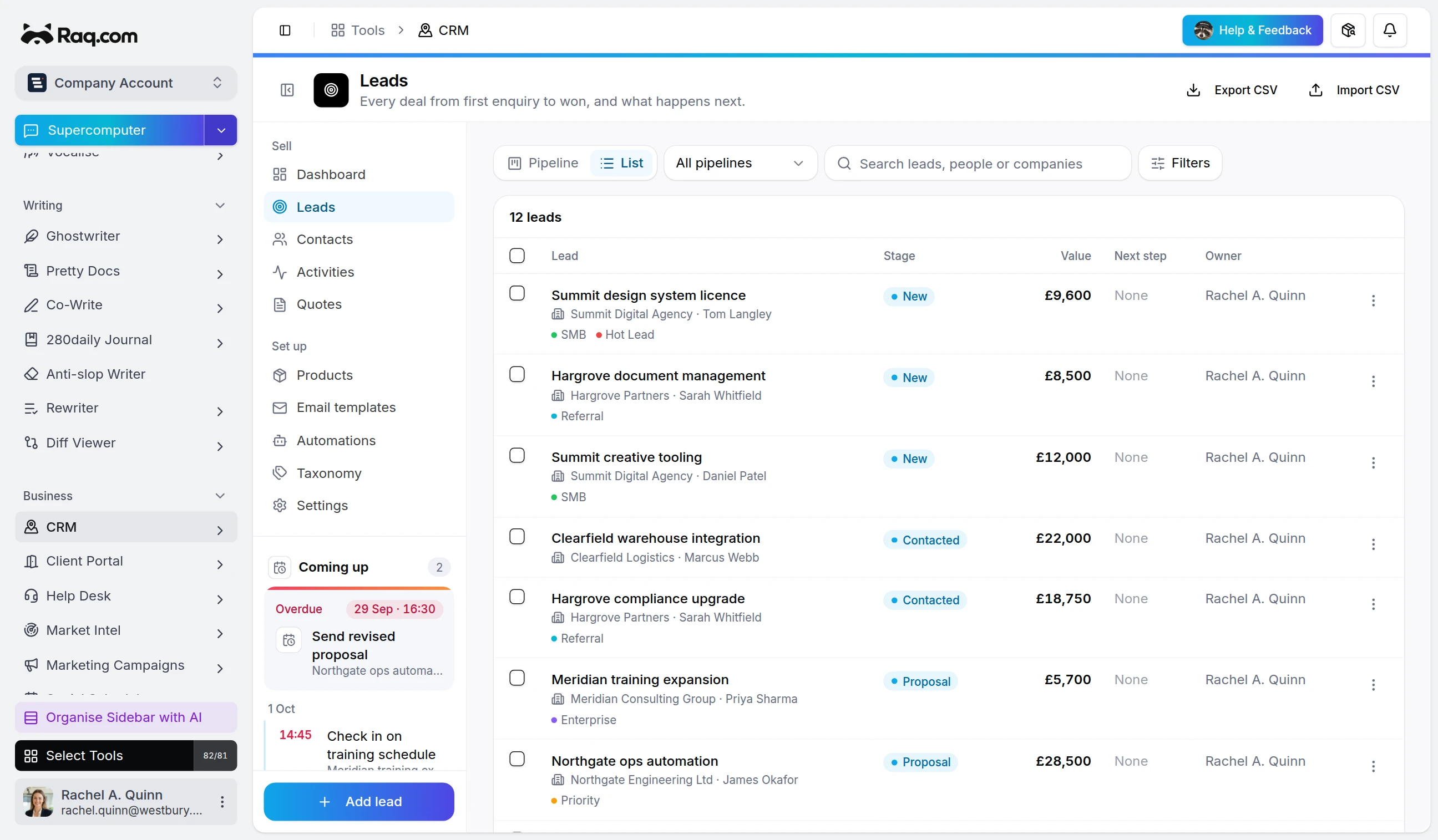Collapse the Writing section
The height and width of the screenshot is (840, 1438).
click(220, 205)
